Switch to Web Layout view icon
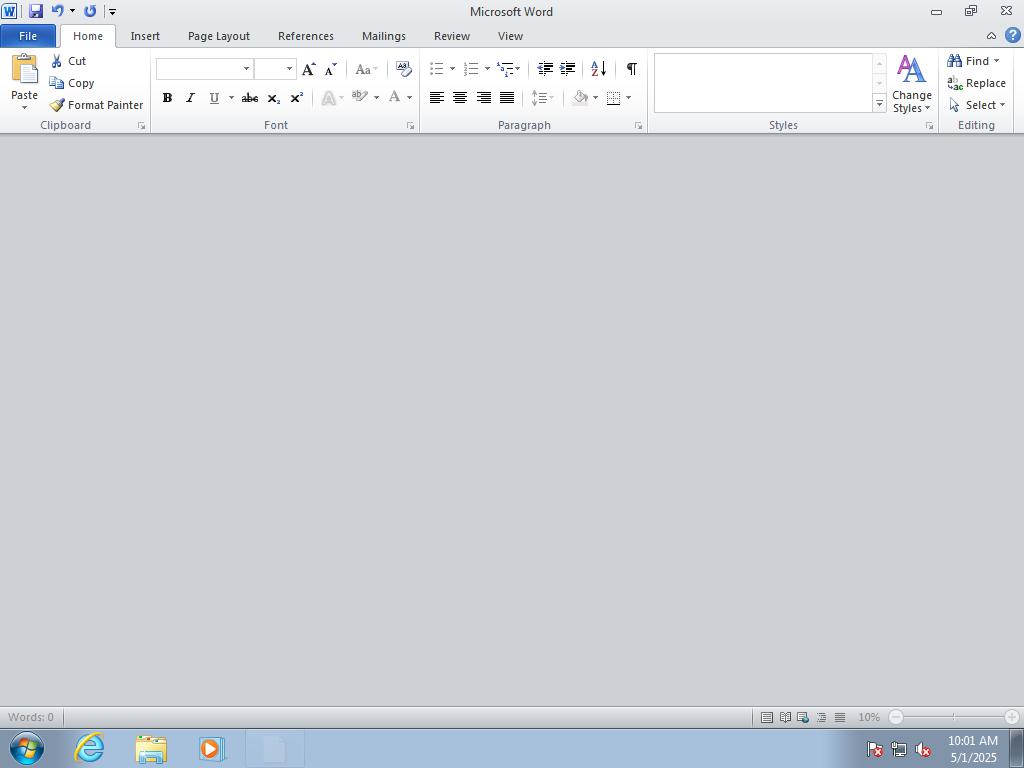Screen dimensions: 1024x768 tap(803, 717)
